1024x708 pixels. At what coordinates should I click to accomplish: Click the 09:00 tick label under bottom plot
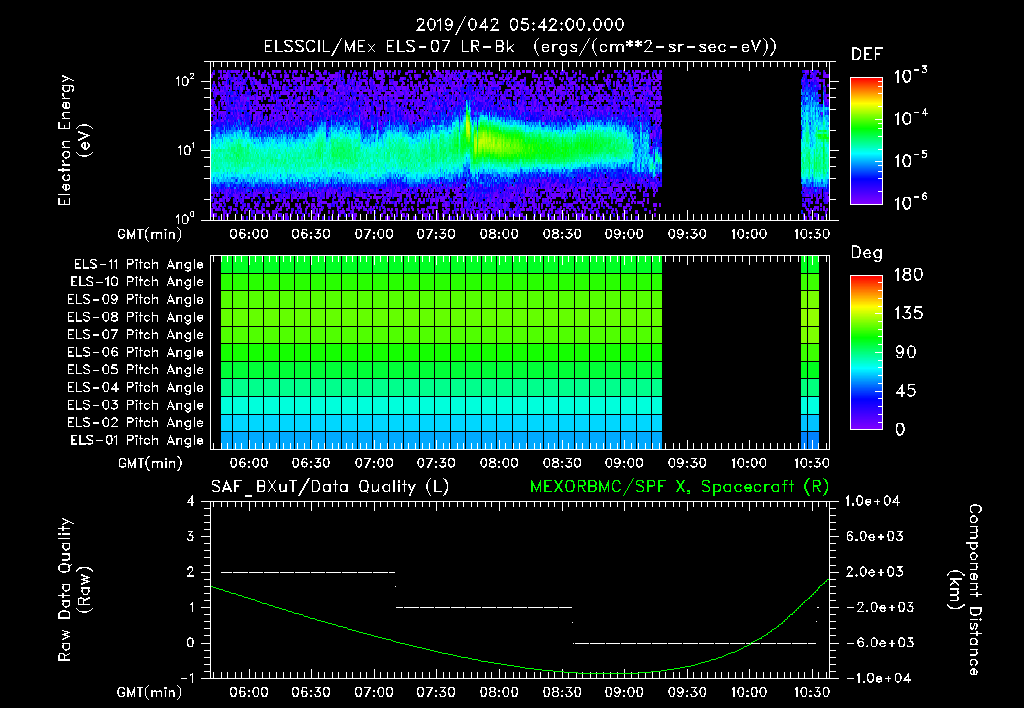coord(624,692)
